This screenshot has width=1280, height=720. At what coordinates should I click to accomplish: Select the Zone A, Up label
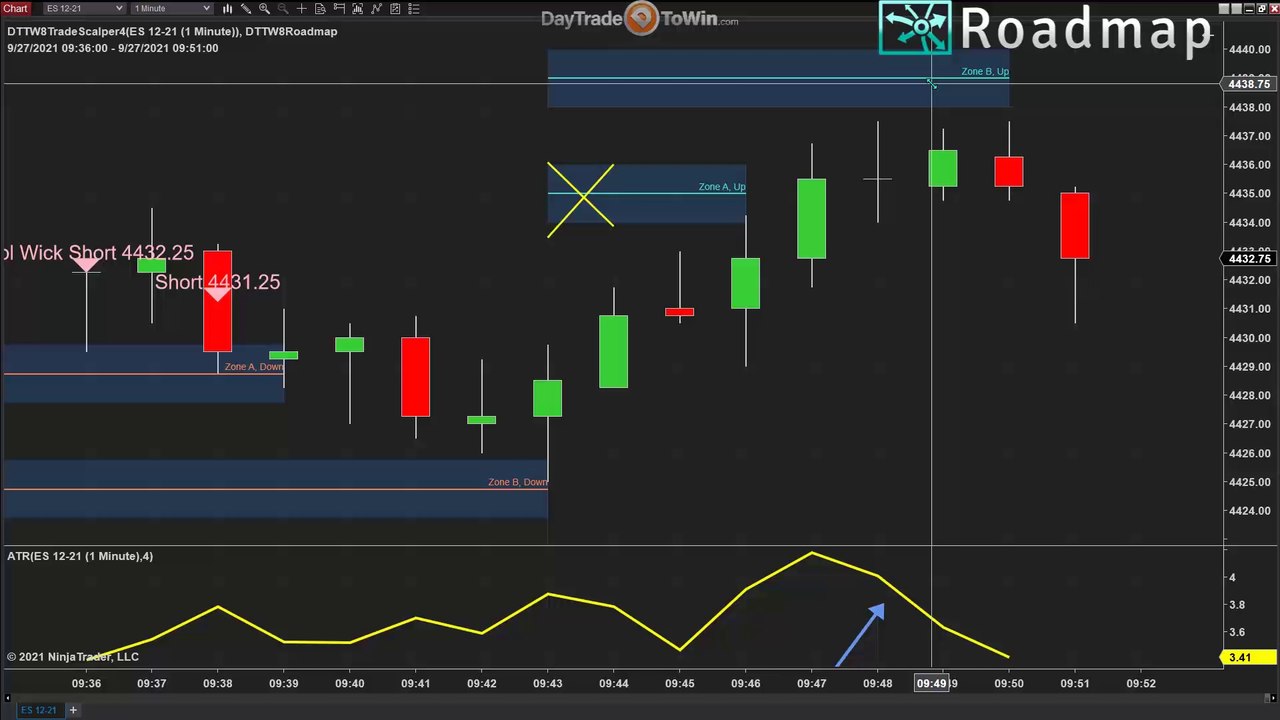tap(722, 187)
